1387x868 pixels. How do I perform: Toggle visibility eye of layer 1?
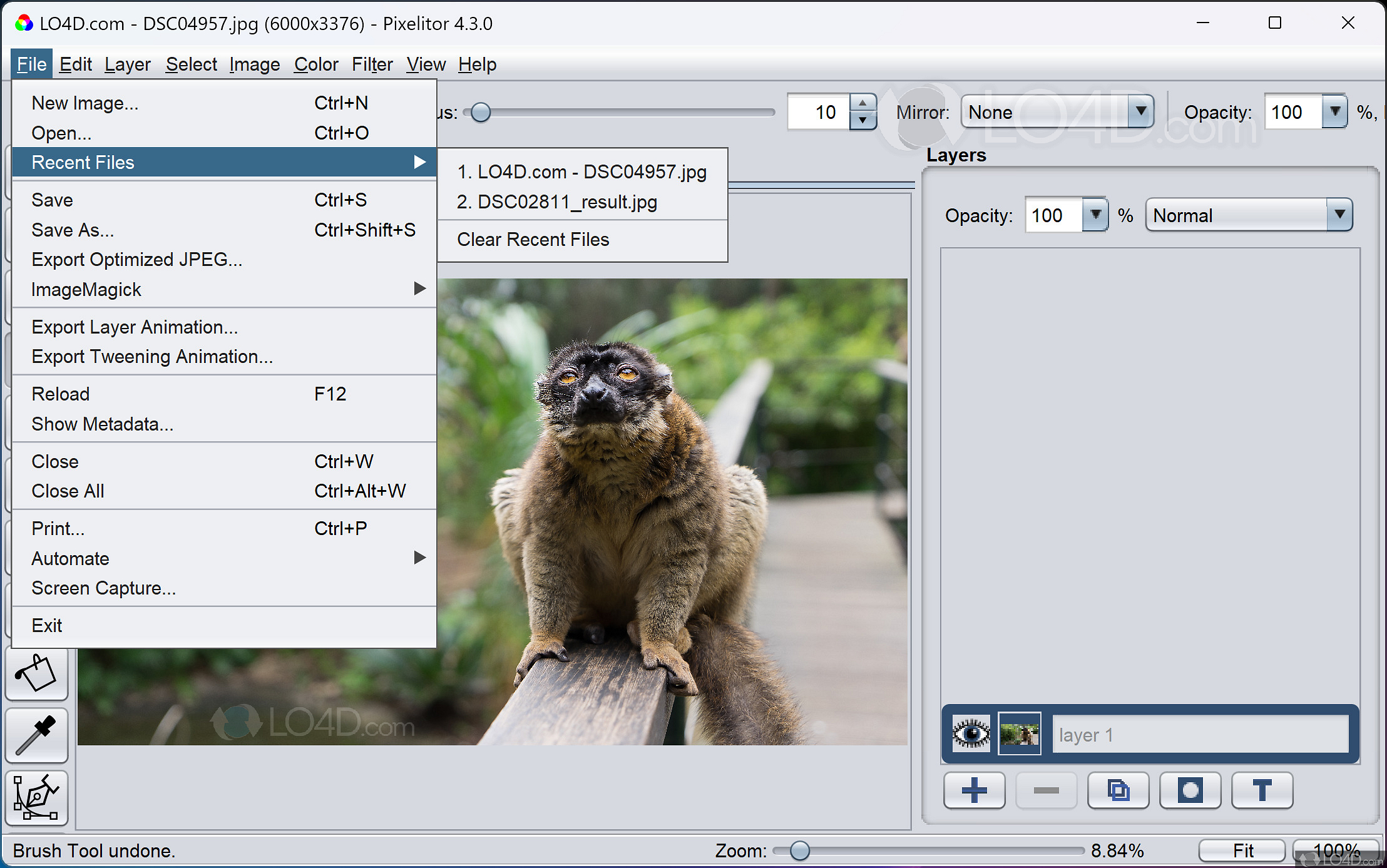click(971, 734)
